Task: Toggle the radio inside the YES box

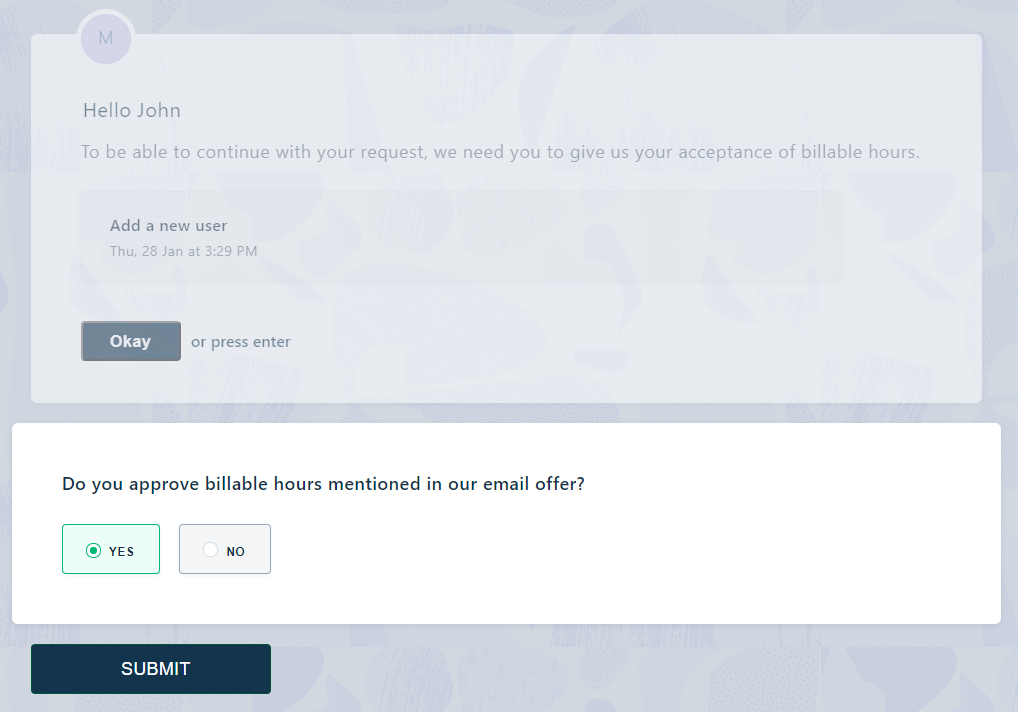Action: pos(92,549)
